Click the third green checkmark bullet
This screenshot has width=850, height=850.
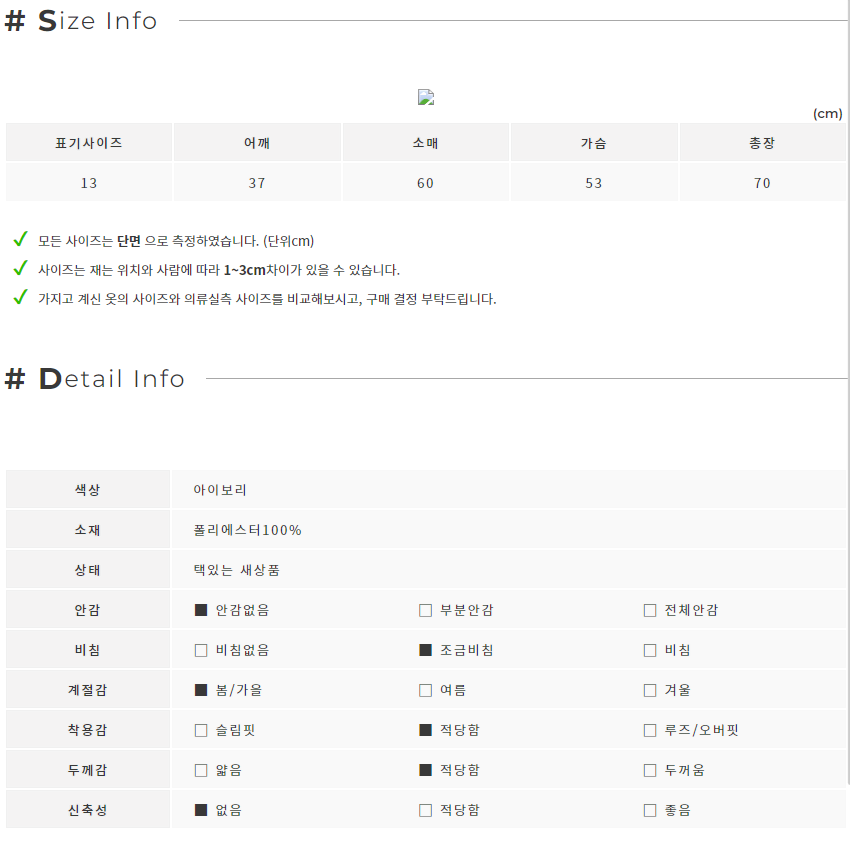[21, 297]
